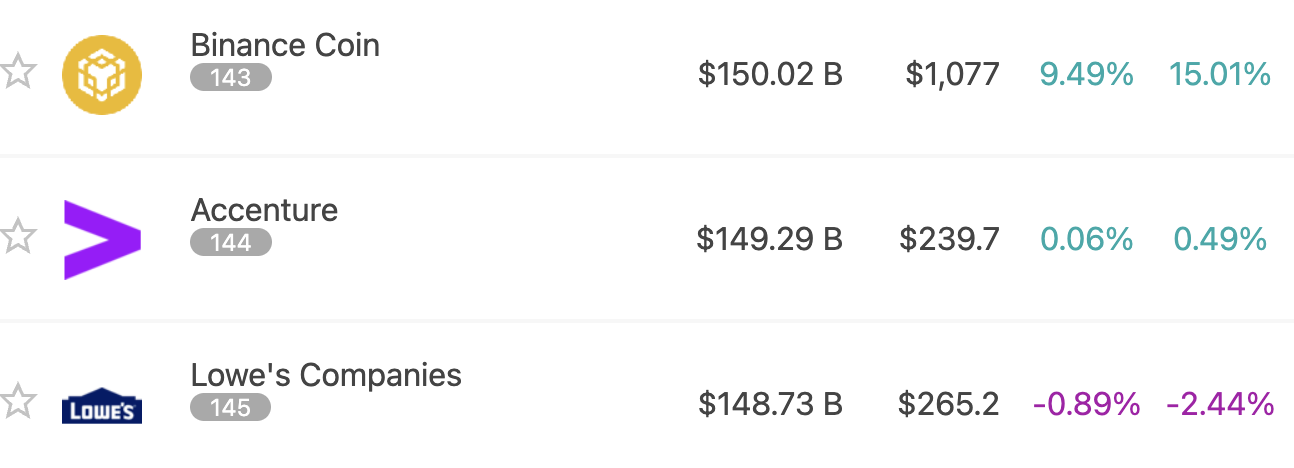This screenshot has width=1294, height=468.
Task: Click Lowe's -2.44% change value
Action: pos(1220,404)
